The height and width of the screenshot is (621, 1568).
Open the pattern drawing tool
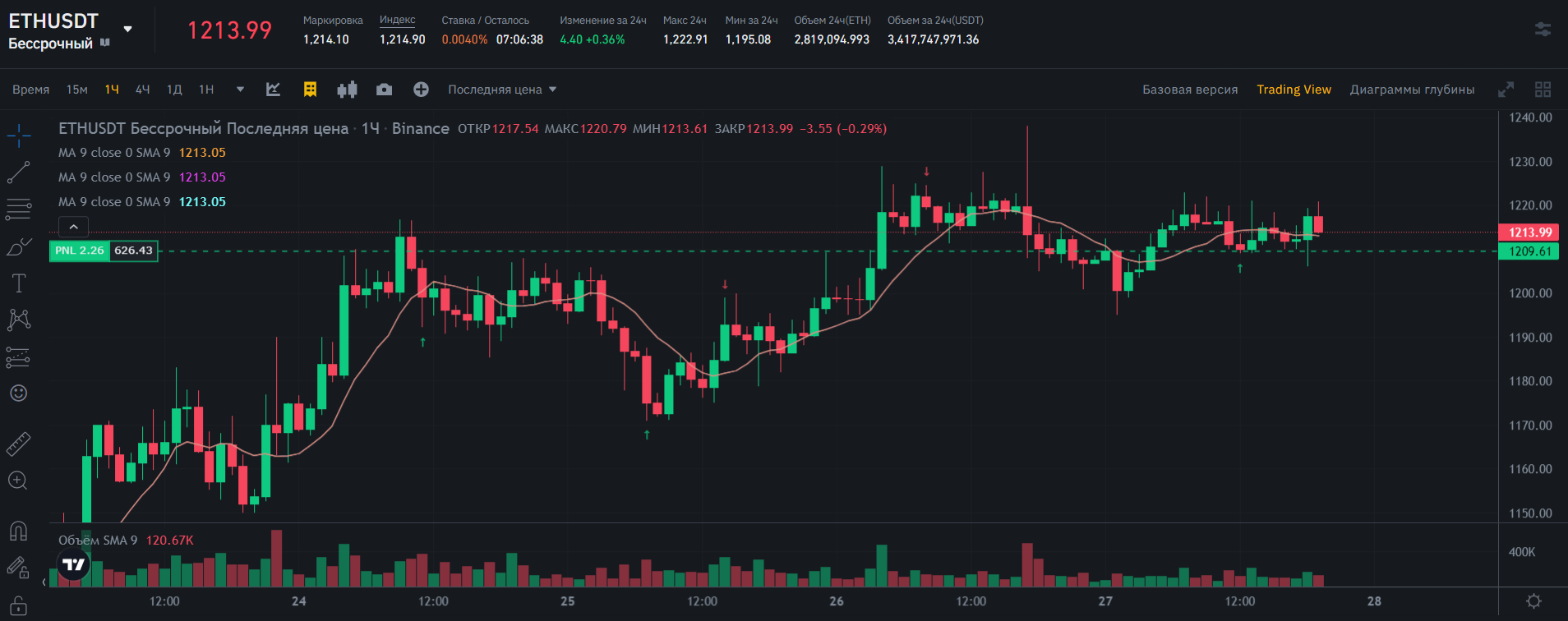click(x=18, y=320)
